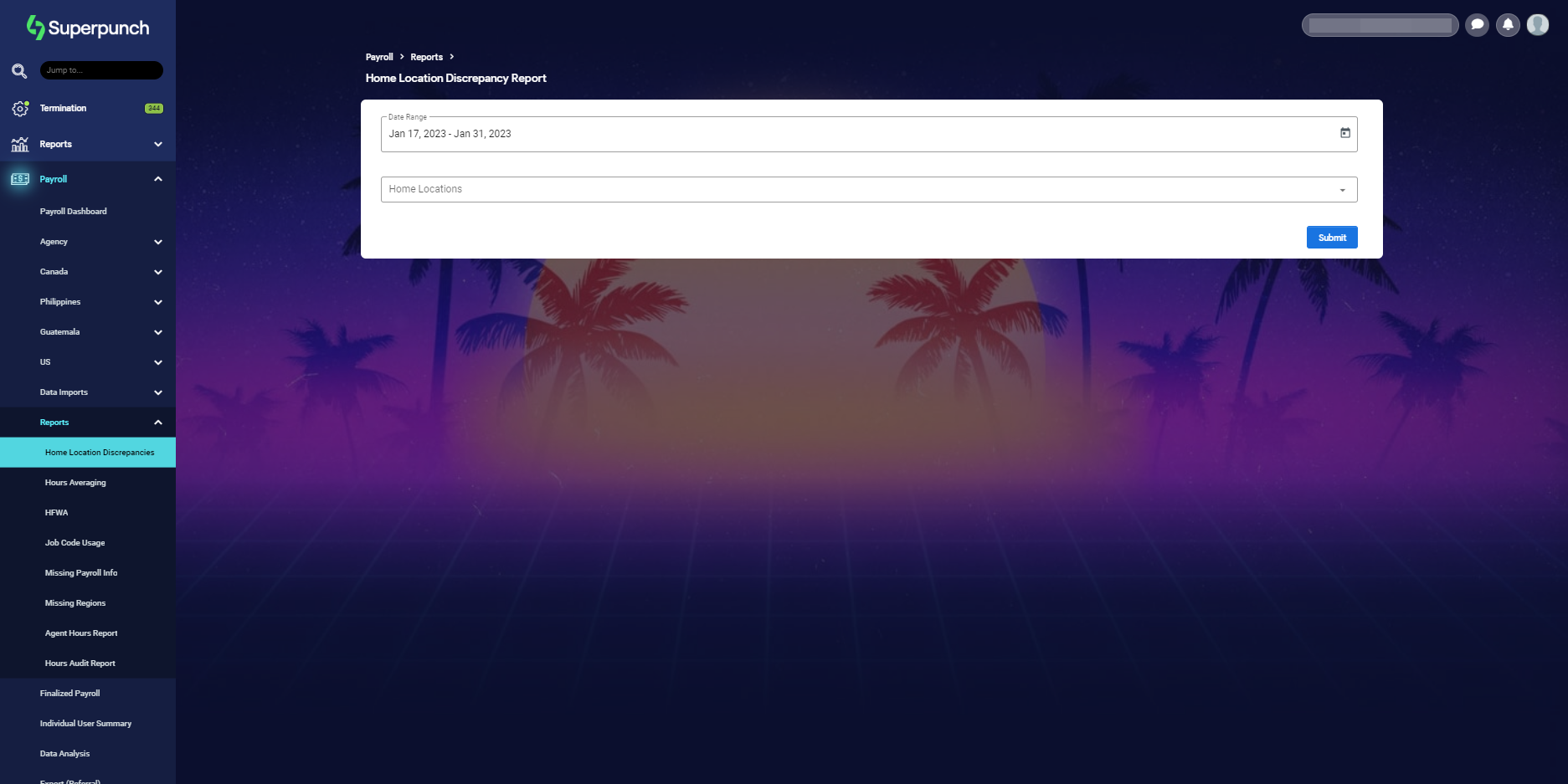Click the Superpunch logo
This screenshot has width=1568, height=784.
[x=86, y=27]
